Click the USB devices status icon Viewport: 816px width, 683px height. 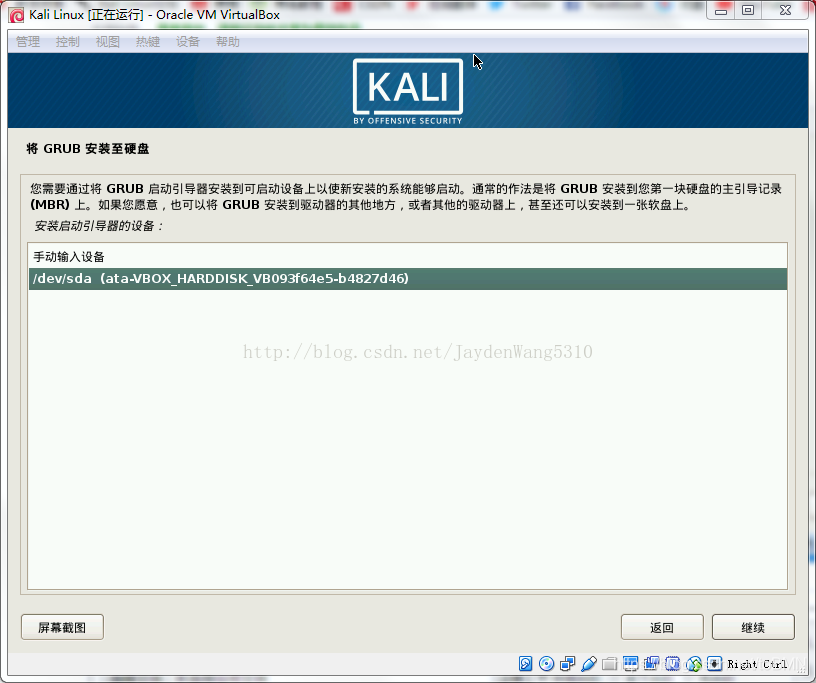589,664
